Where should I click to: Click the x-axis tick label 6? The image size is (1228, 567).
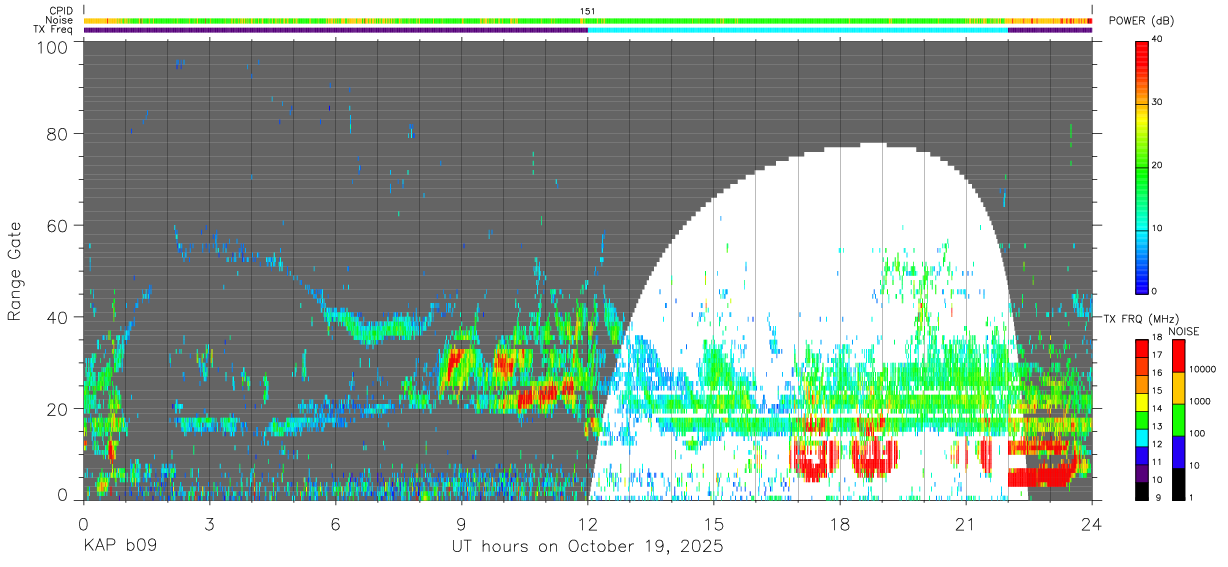click(x=335, y=525)
